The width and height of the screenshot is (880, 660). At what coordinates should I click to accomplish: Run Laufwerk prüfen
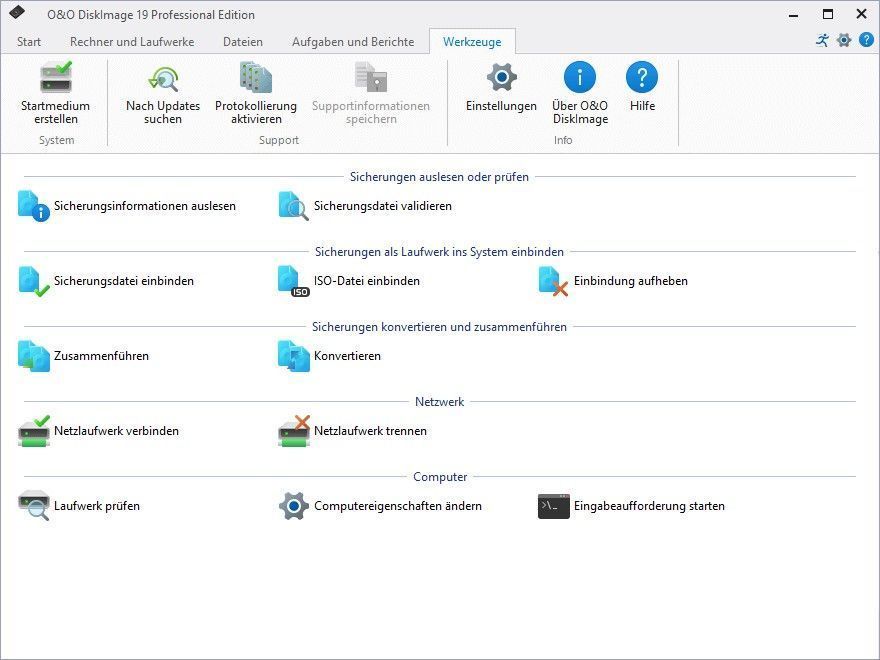point(79,506)
